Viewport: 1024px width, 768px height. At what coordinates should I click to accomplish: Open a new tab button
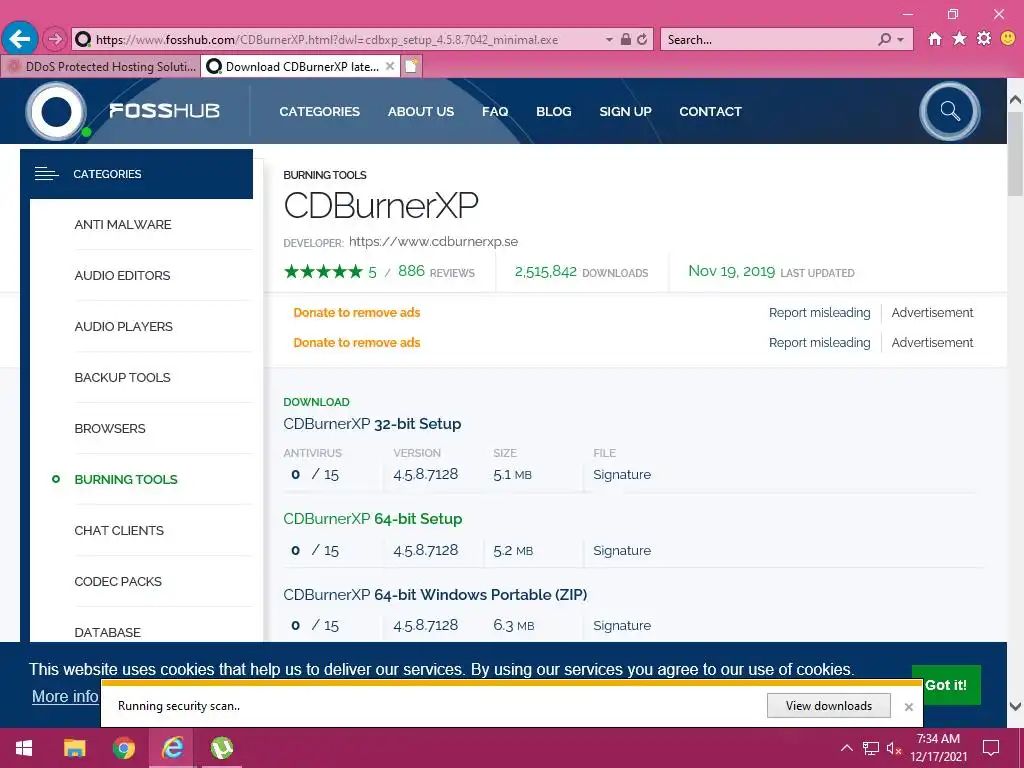[x=411, y=66]
